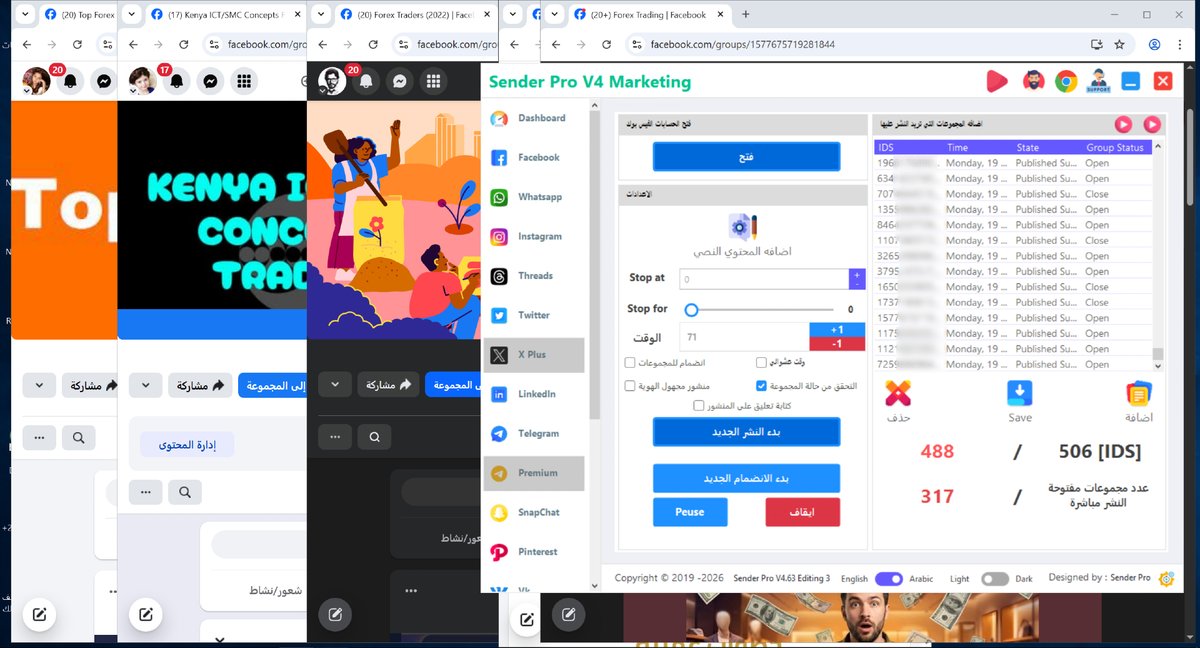Open Messenger in Kenya ICT/SMC window
1200x648 pixels.
[211, 82]
